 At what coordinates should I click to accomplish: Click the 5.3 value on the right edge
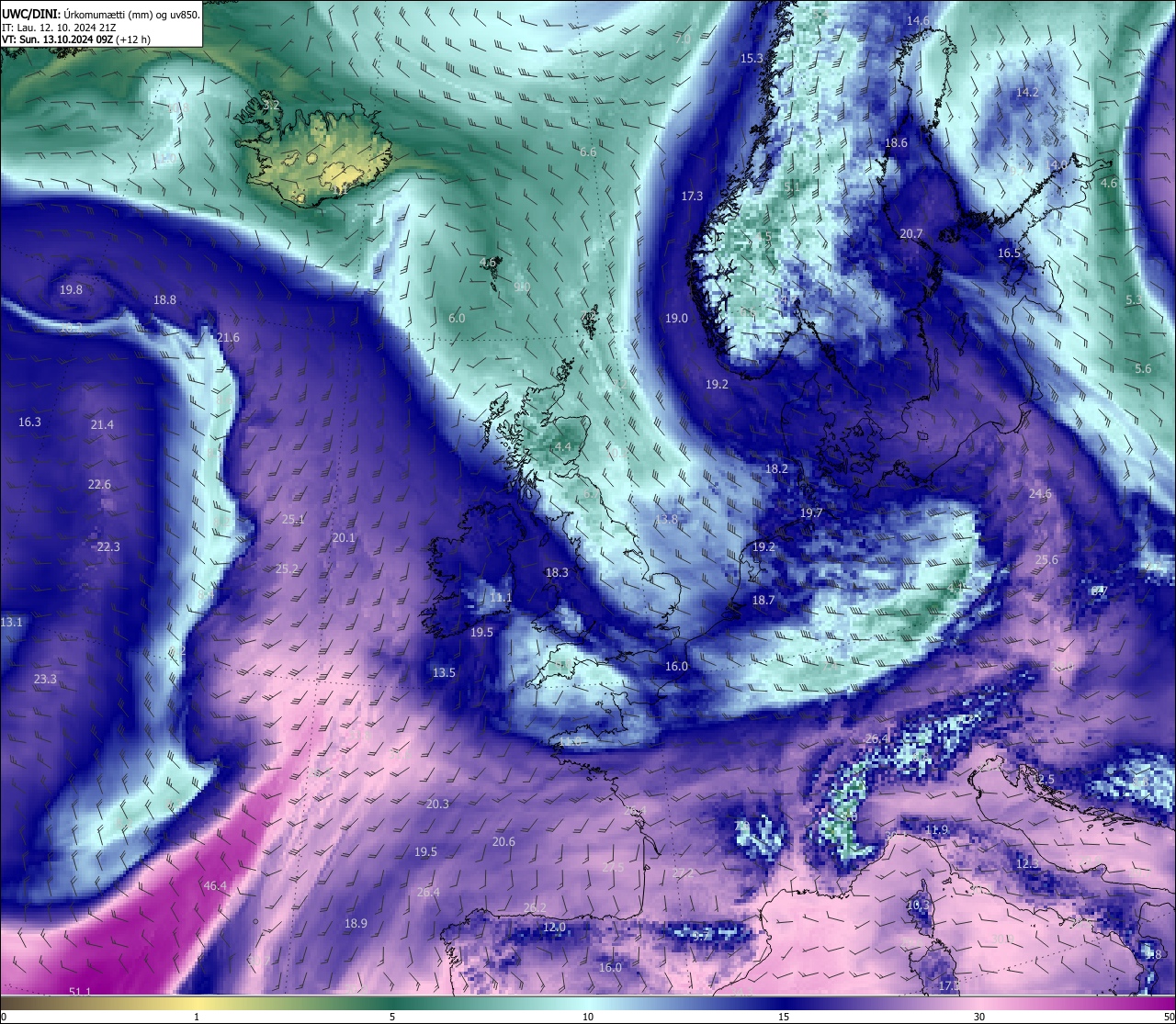coord(1134,300)
